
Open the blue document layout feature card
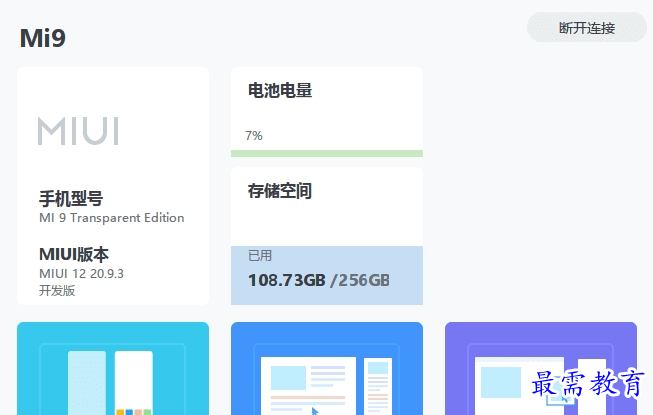[327, 368]
